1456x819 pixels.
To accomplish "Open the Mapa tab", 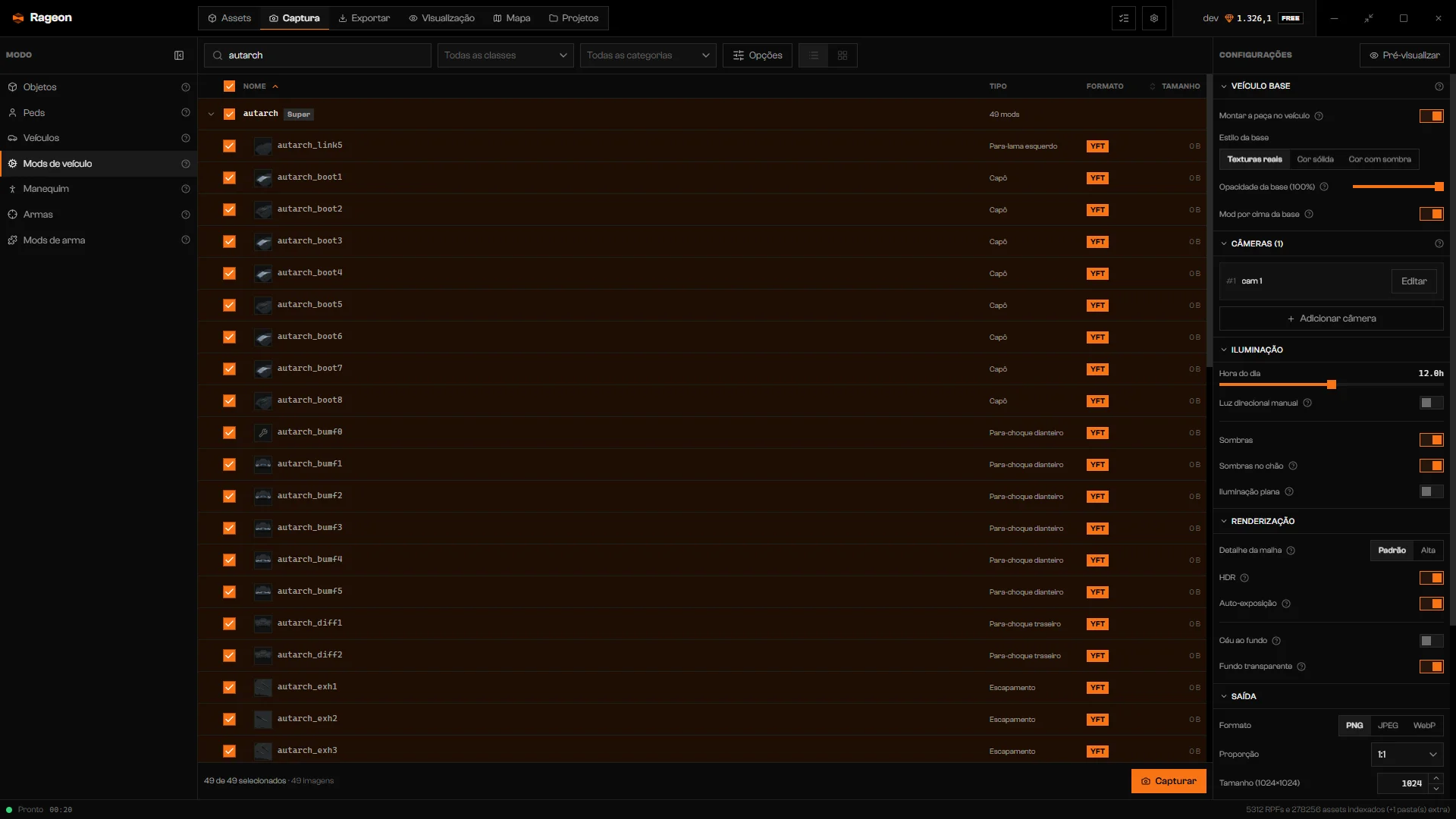I will (x=512, y=18).
